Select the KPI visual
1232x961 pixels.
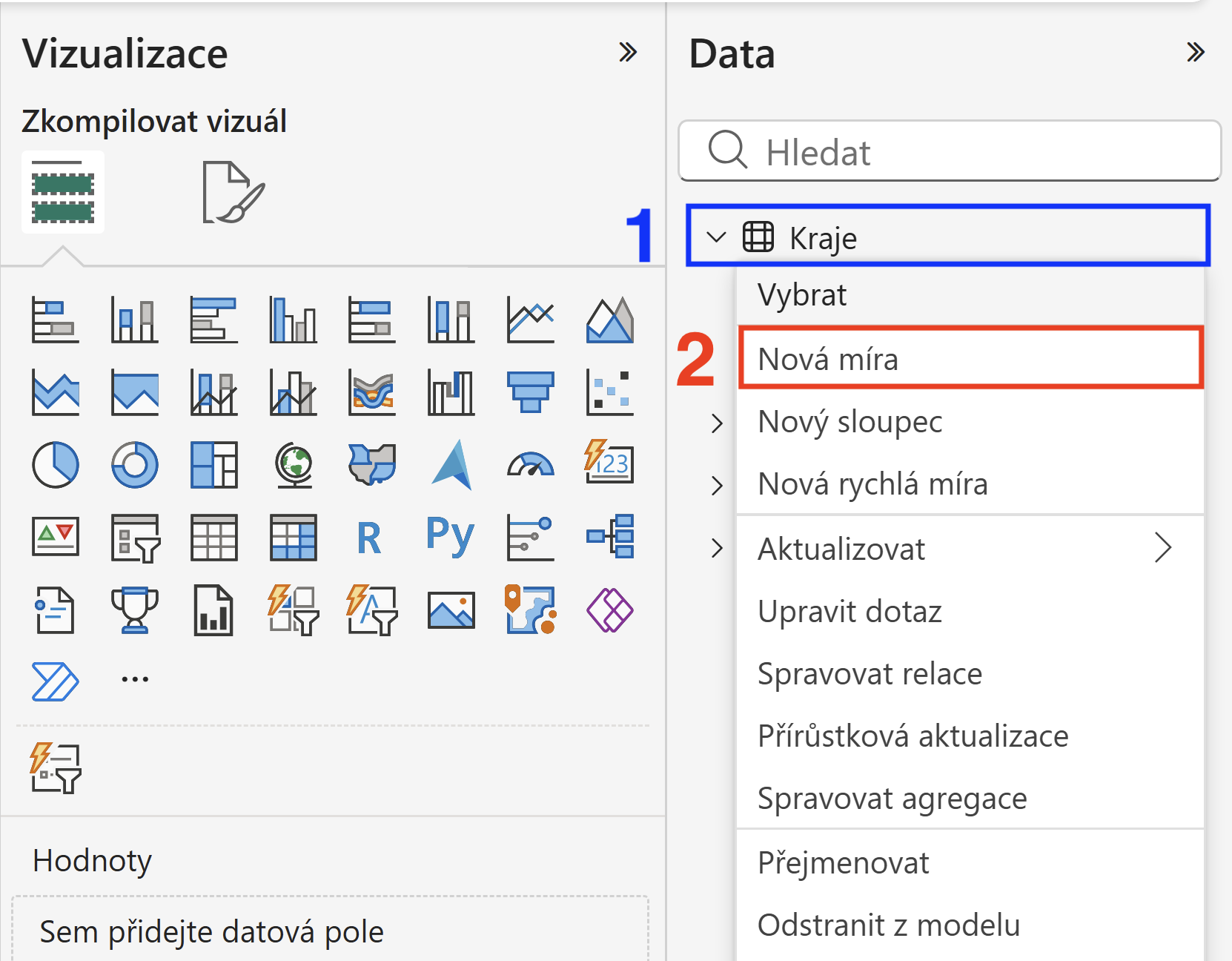point(56,538)
